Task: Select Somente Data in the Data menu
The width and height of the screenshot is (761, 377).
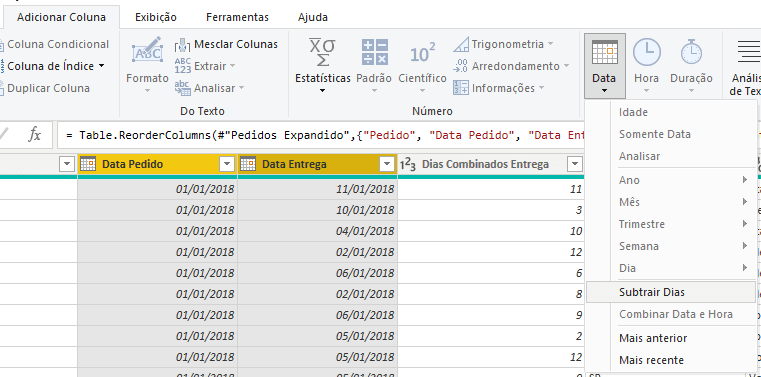Action: [671, 134]
